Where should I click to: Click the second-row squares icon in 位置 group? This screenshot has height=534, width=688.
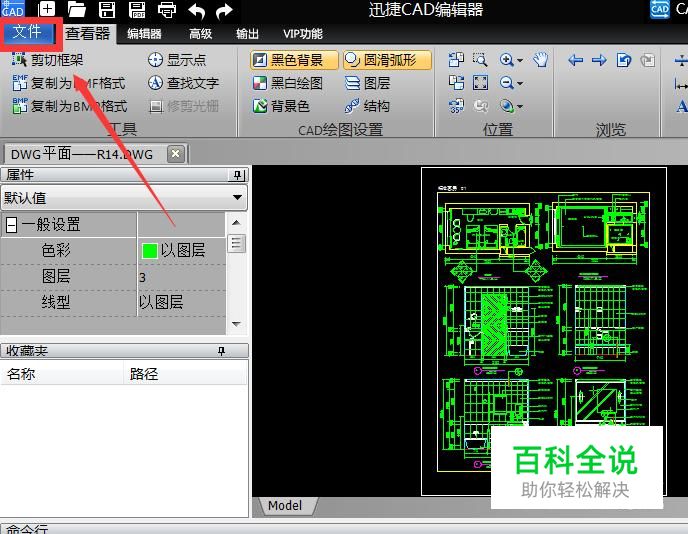[456, 82]
